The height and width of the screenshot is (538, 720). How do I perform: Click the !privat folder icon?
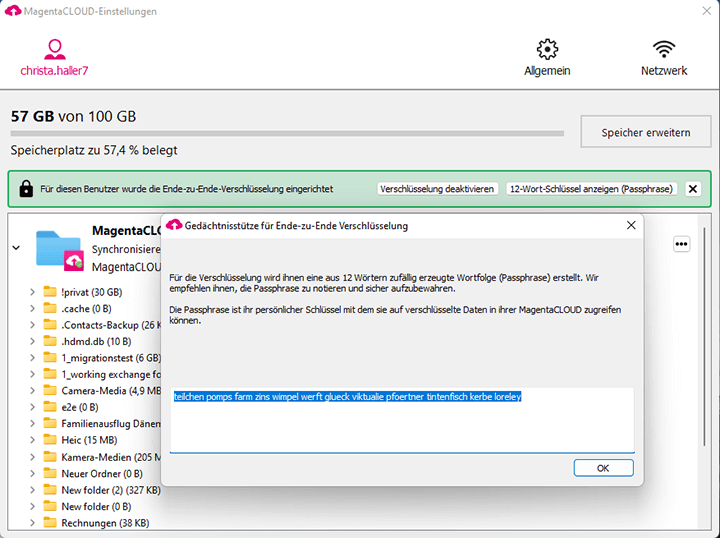[x=50, y=291]
